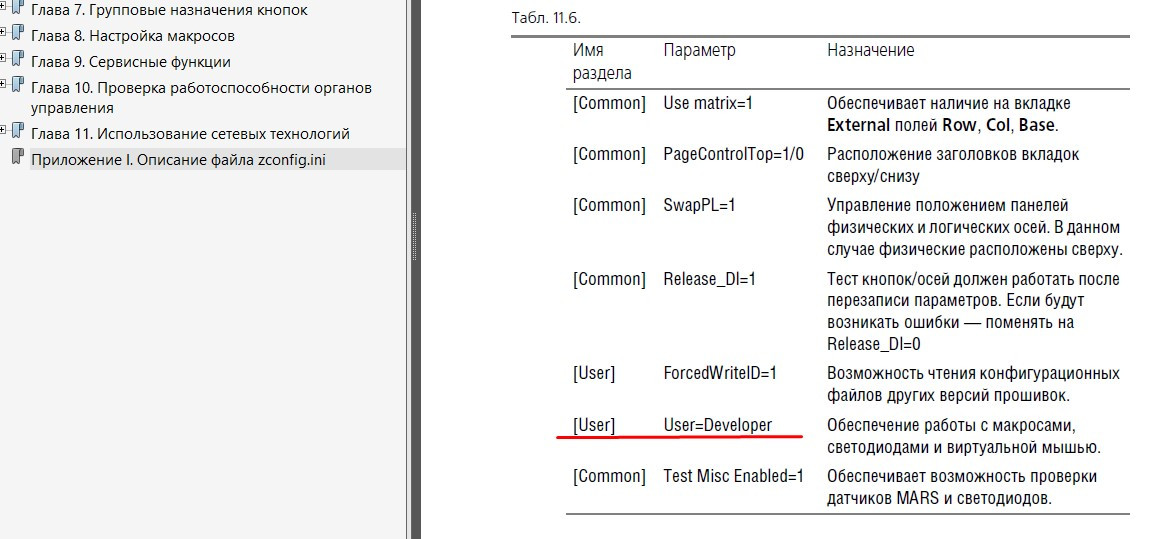The image size is (1159, 539).
Task: Open bookmark Глава 10. Проверка работоспособности органов управления
Action: 201,98
